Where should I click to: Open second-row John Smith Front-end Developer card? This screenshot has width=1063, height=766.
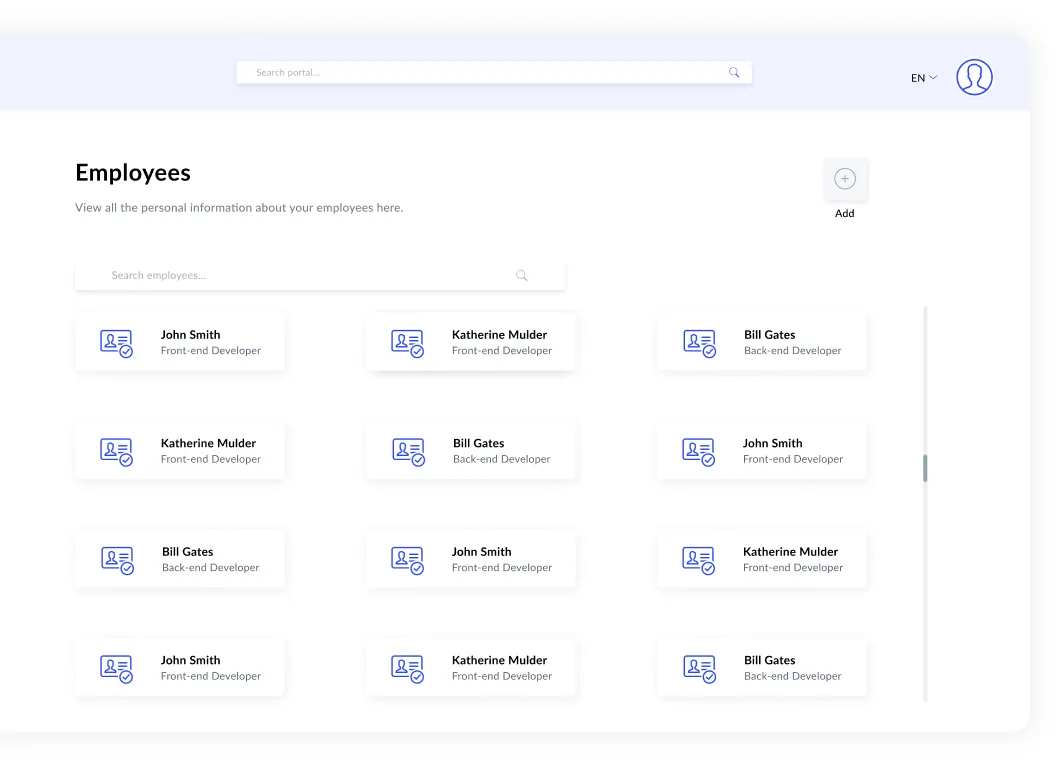[x=762, y=451]
